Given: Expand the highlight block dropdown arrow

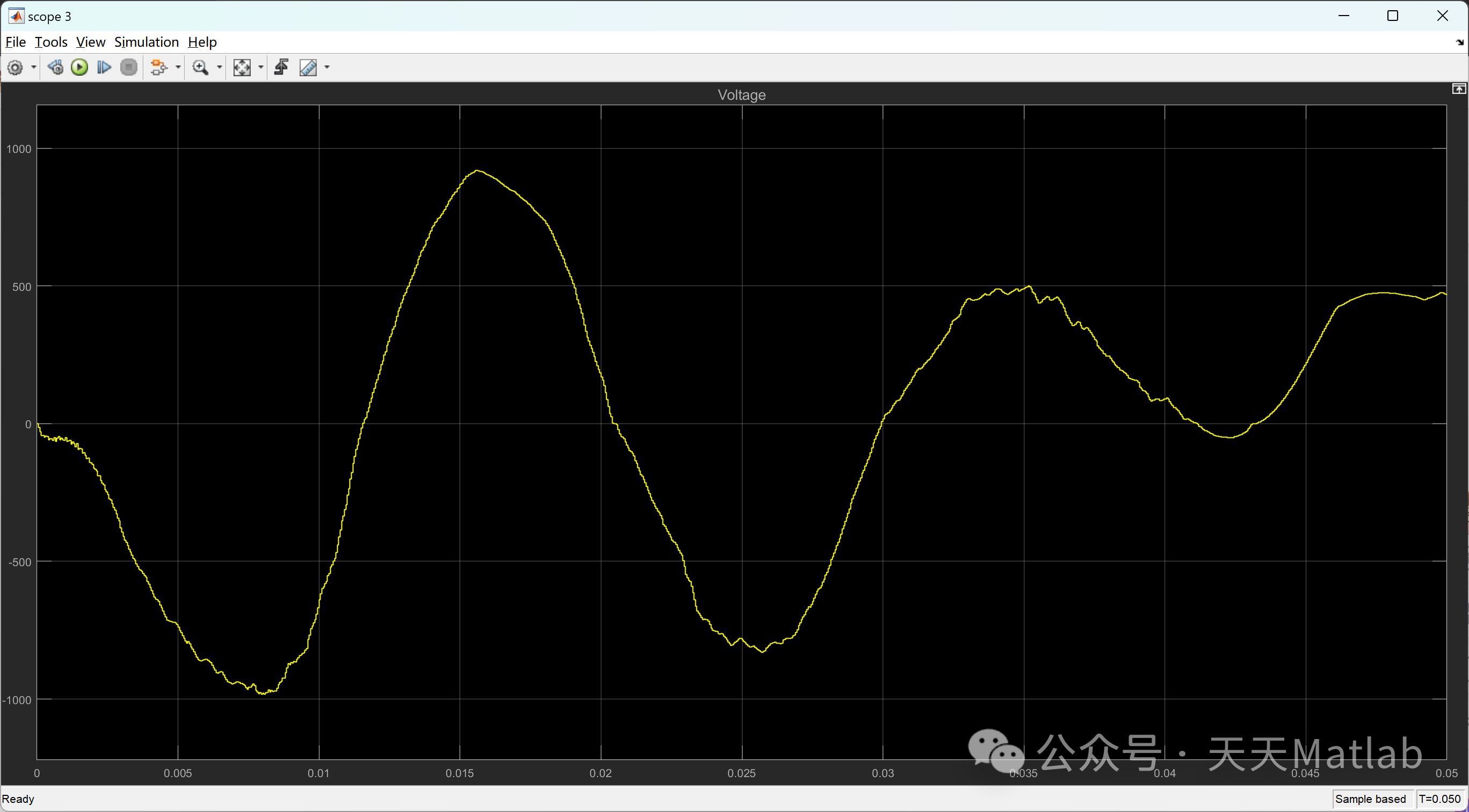Looking at the screenshot, I should pos(178,68).
